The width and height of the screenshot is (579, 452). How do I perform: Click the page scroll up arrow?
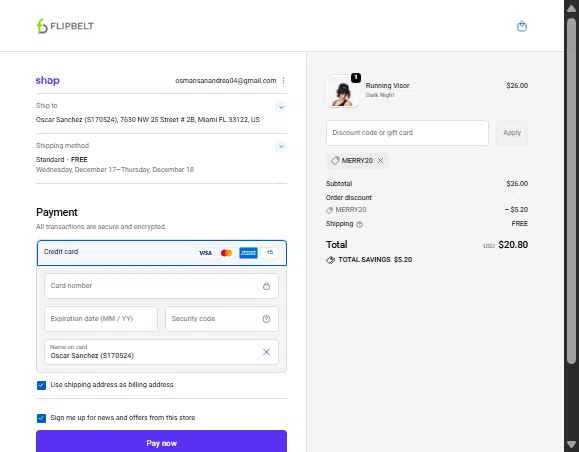[571, 8]
